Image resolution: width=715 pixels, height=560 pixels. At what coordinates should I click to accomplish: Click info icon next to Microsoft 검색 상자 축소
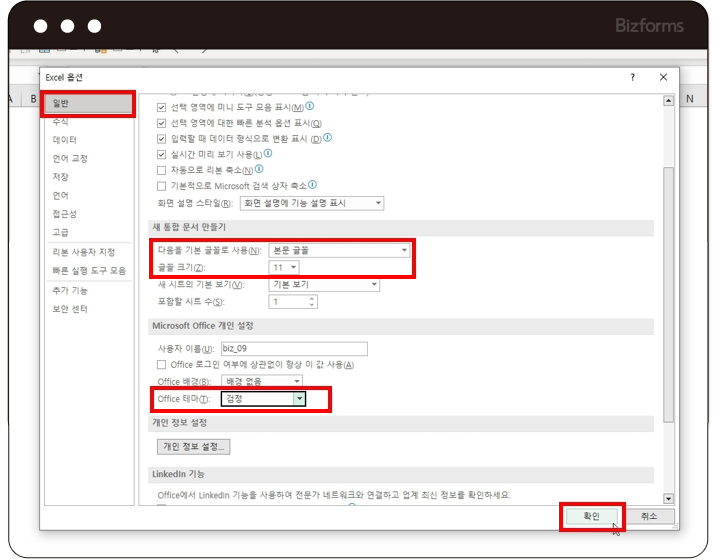(312, 185)
